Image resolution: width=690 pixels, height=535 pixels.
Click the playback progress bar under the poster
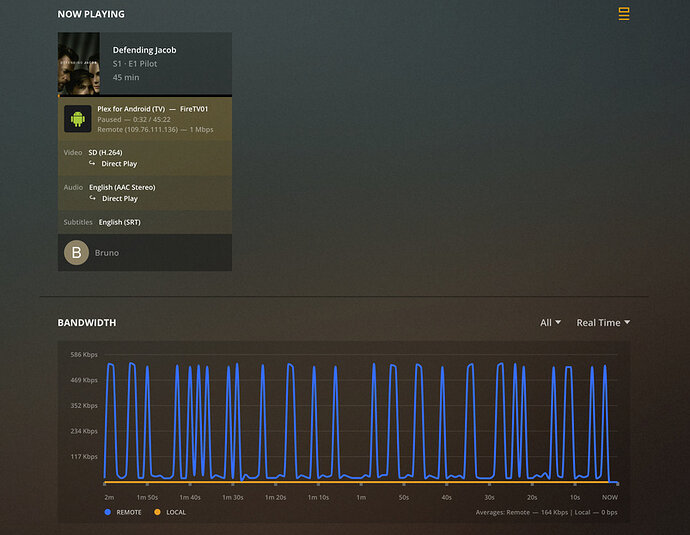point(145,95)
